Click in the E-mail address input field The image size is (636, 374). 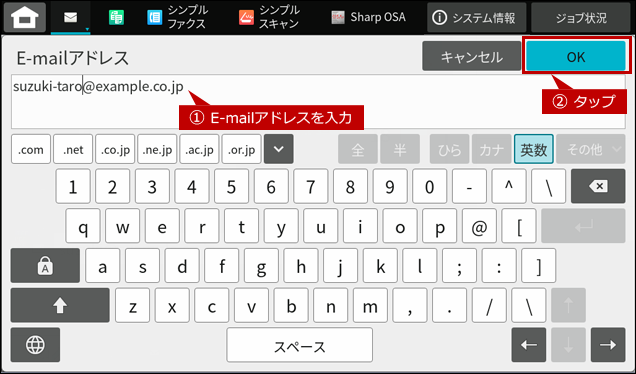pos(318,101)
